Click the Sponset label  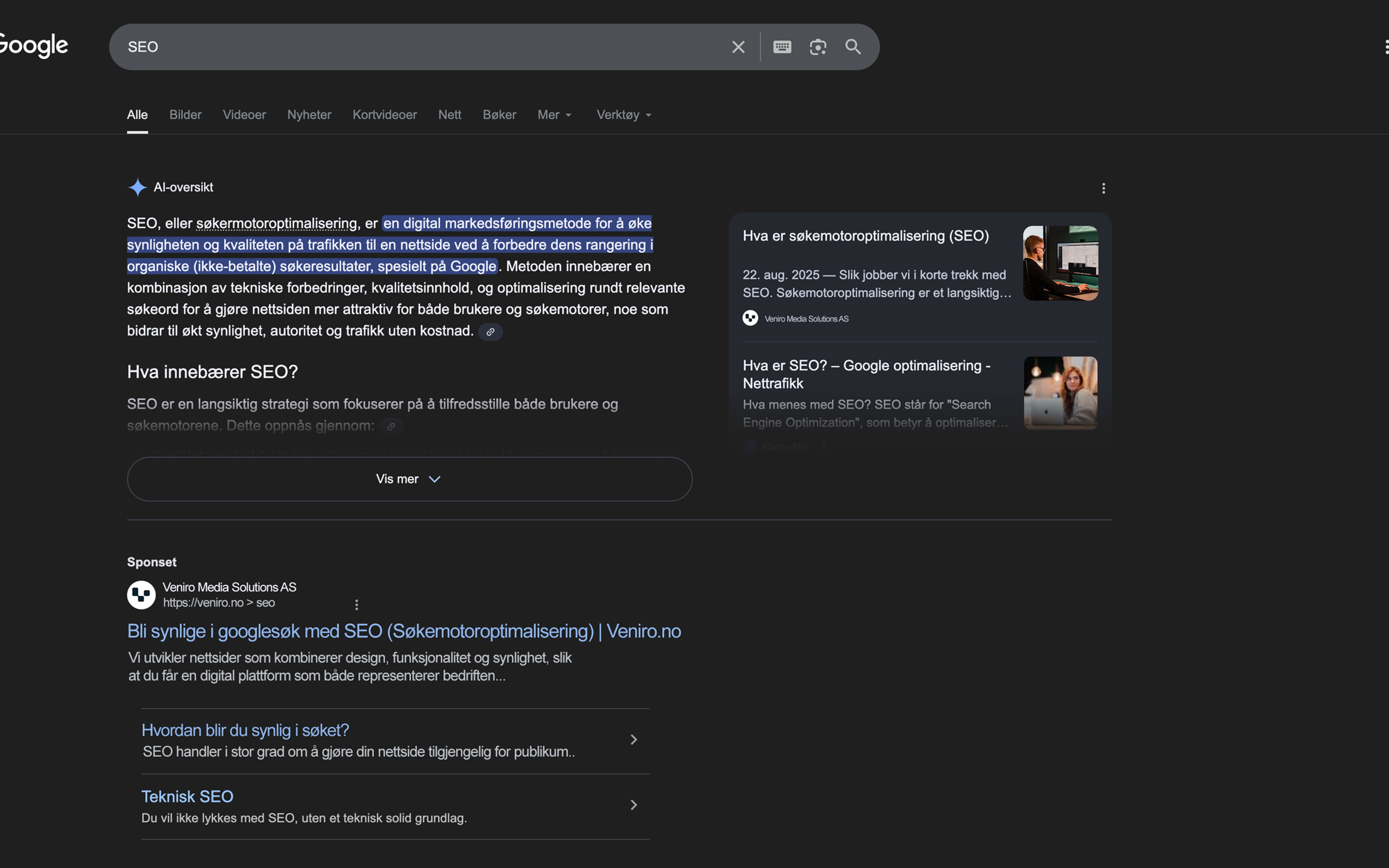click(152, 562)
